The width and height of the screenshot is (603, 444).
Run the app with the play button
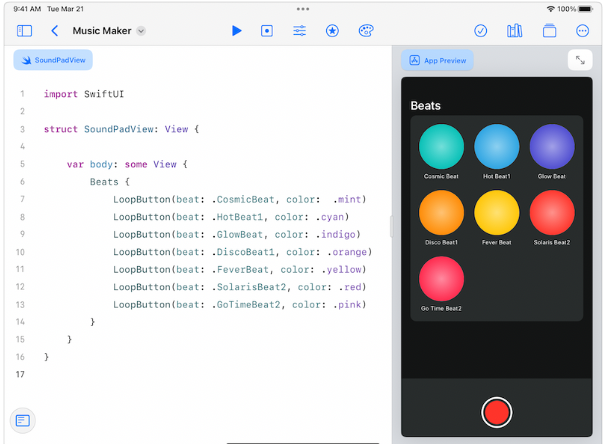tap(236, 31)
